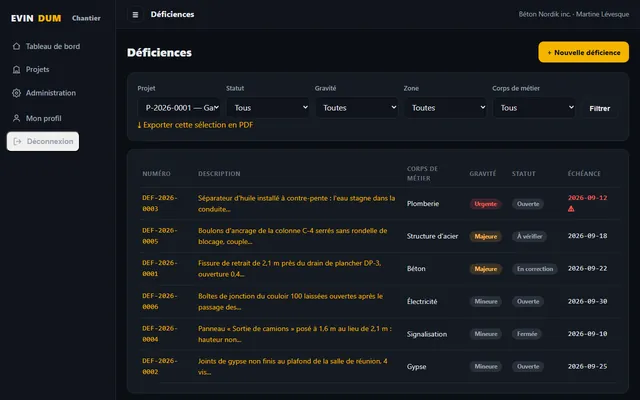Click Mineure badge in Électricité row
Screen dimensions: 640x400
pyautogui.click(x=486, y=301)
